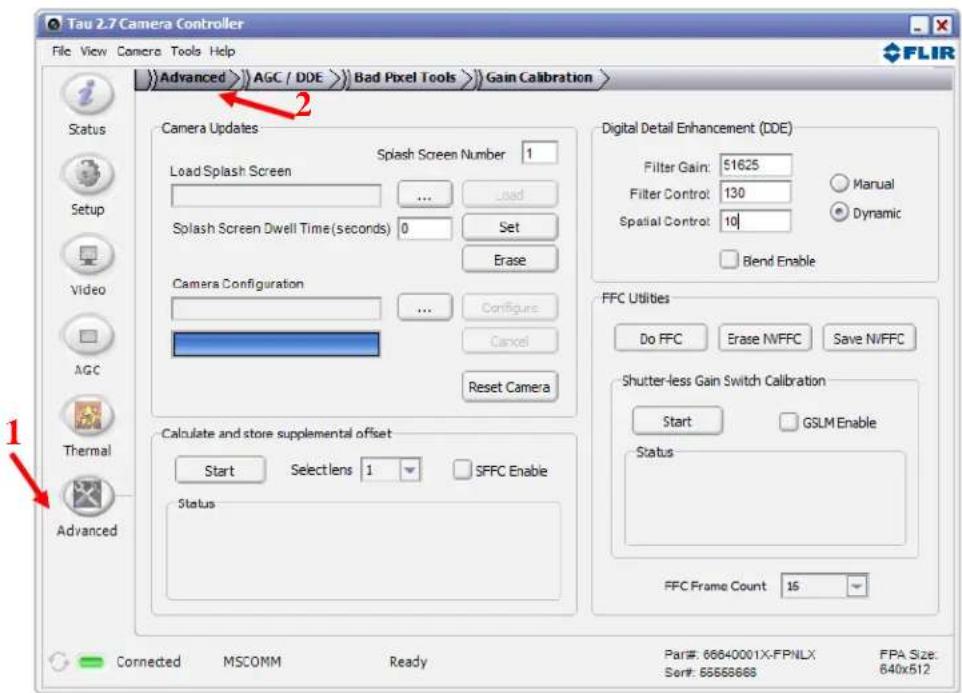Image resolution: width=962 pixels, height=693 pixels.
Task: Open the Camera menu
Action: [x=139, y=51]
